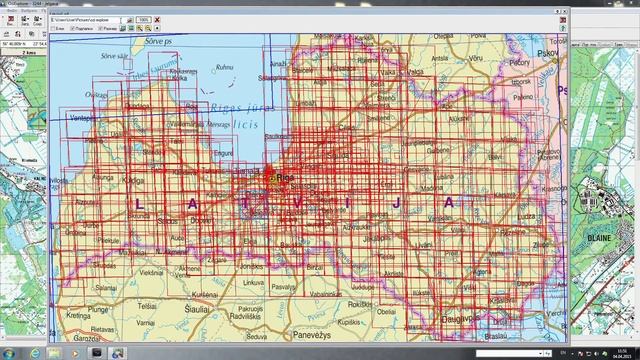Screen dimensions: 640x360
Task: Click the green up-arrow icon at the dialog's right
Action: tap(563, 29)
